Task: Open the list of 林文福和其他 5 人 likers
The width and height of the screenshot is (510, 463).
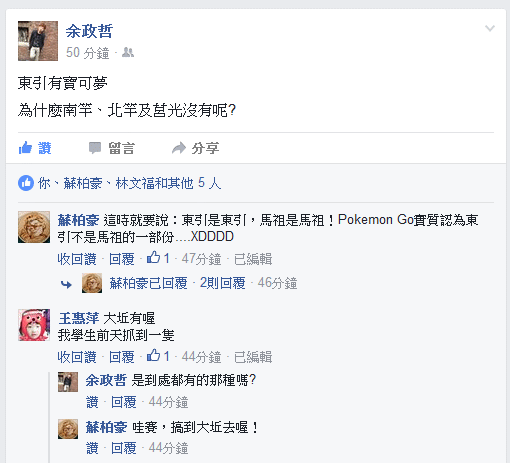Action: [x=168, y=183]
